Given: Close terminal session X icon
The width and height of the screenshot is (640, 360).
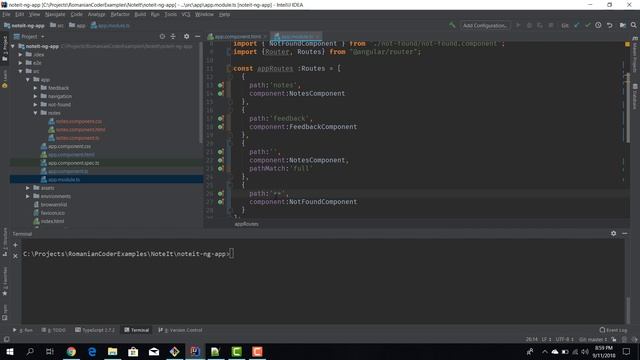Looking at the screenshot, I should coord(16,256).
